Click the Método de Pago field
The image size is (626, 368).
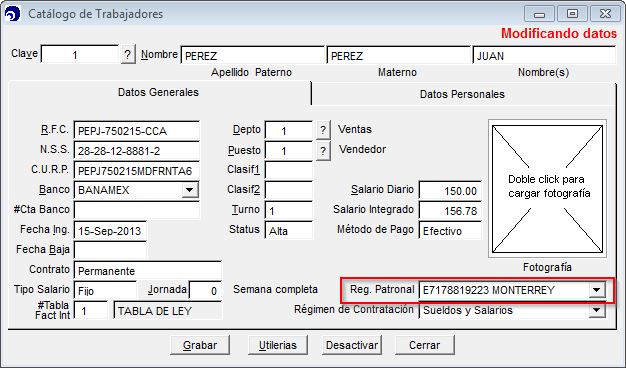(450, 230)
